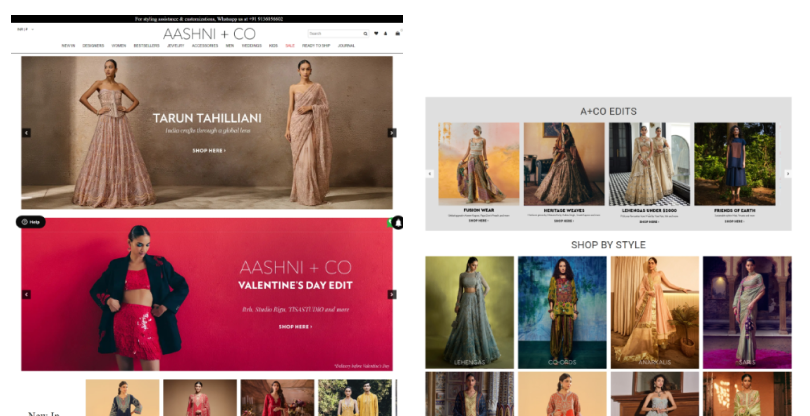Open the Lehengas Under $2000 edit image
Screen dimensions: 810x416
[x=649, y=164]
